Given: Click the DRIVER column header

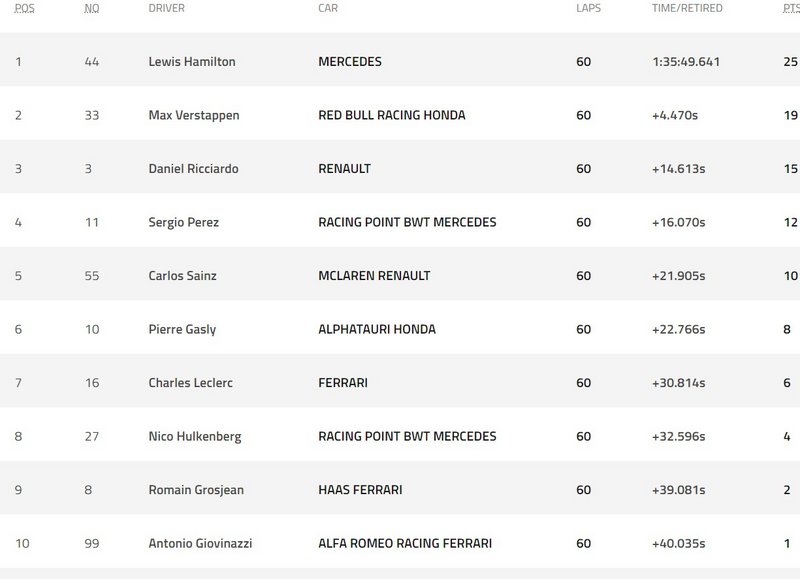Looking at the screenshot, I should point(166,9).
